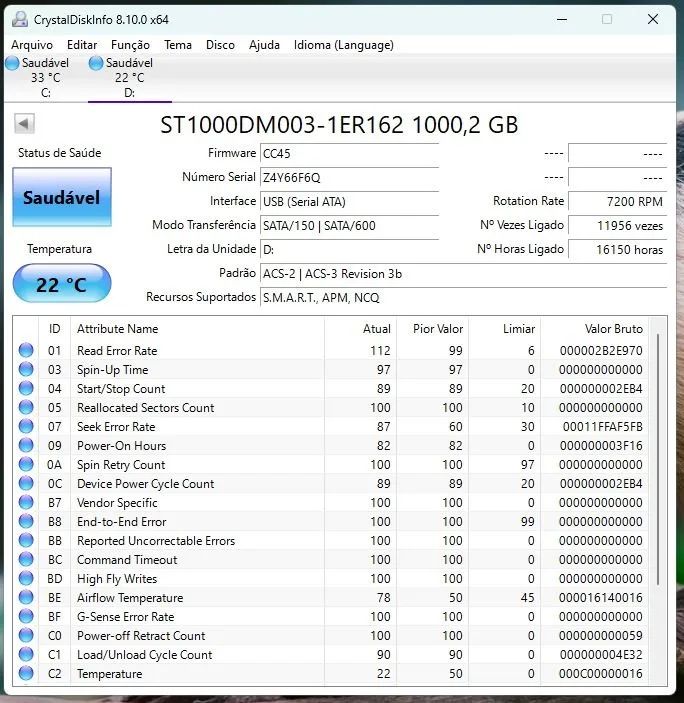Image resolution: width=684 pixels, height=703 pixels.
Task: Click status orb for Power-off Retract Count
Action: pyautogui.click(x=26, y=635)
